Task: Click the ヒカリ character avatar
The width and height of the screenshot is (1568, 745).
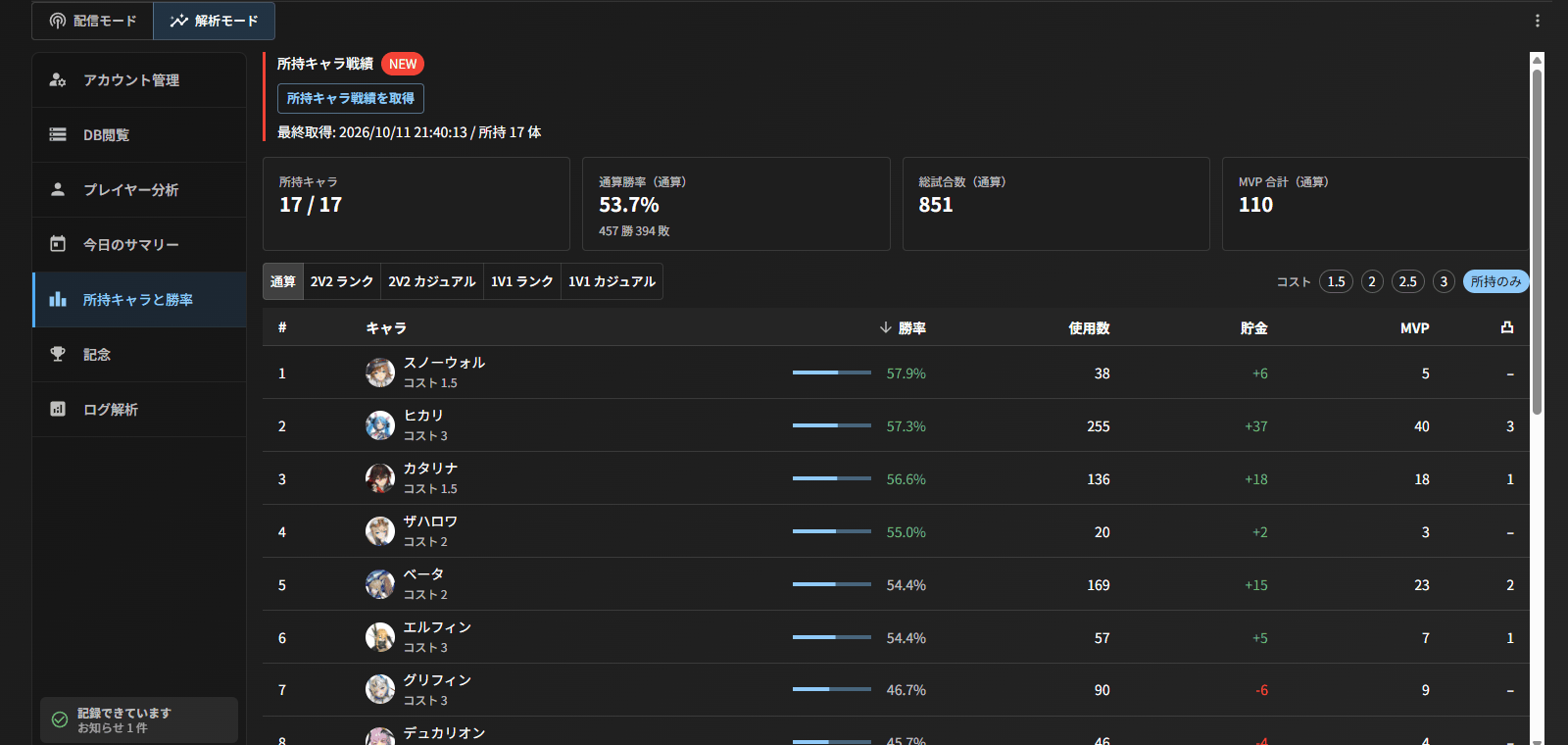Action: tap(380, 425)
